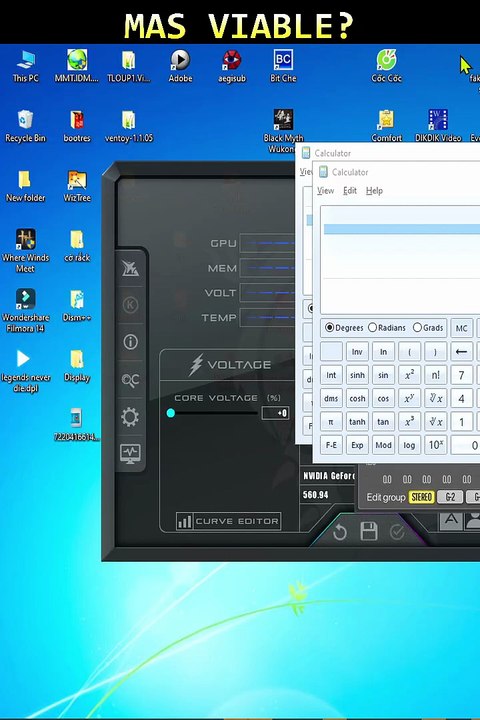Select the Dism++ desktop icon
This screenshot has height=720, width=480.
[77, 305]
